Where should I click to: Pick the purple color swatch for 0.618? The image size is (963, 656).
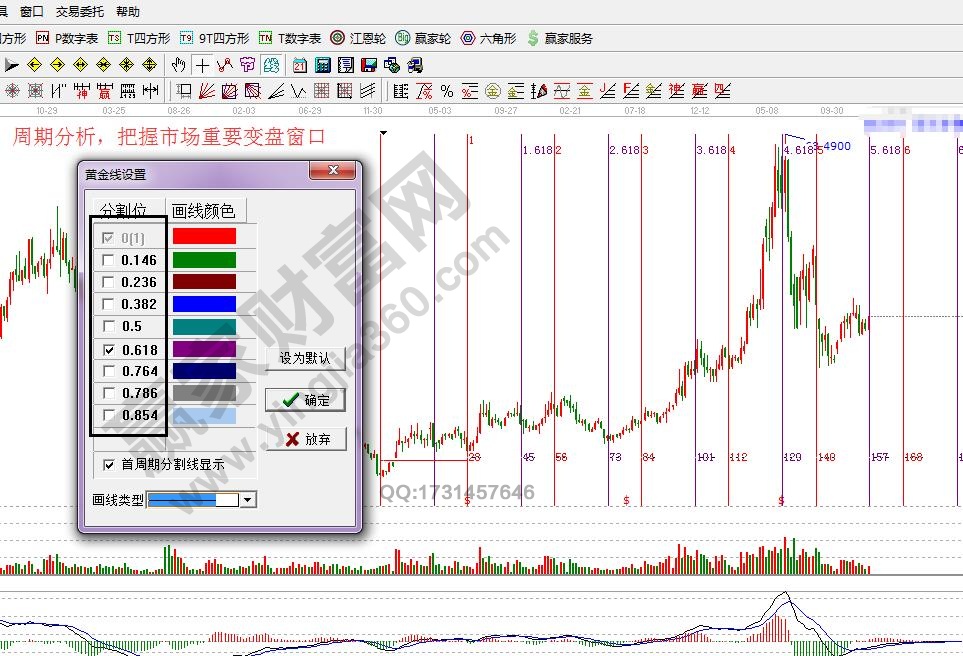coord(204,349)
